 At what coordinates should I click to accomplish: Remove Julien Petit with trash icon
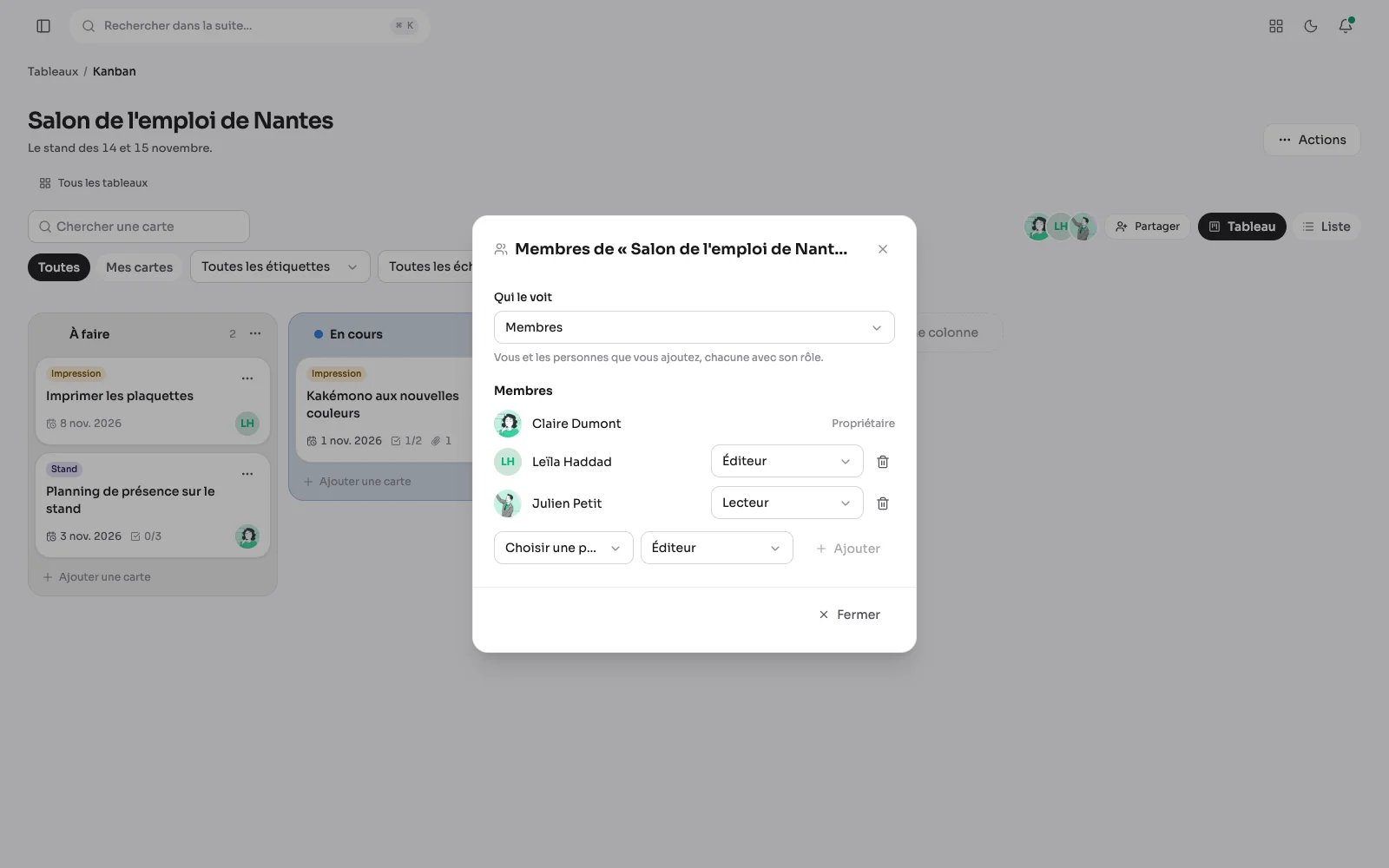pyautogui.click(x=883, y=503)
